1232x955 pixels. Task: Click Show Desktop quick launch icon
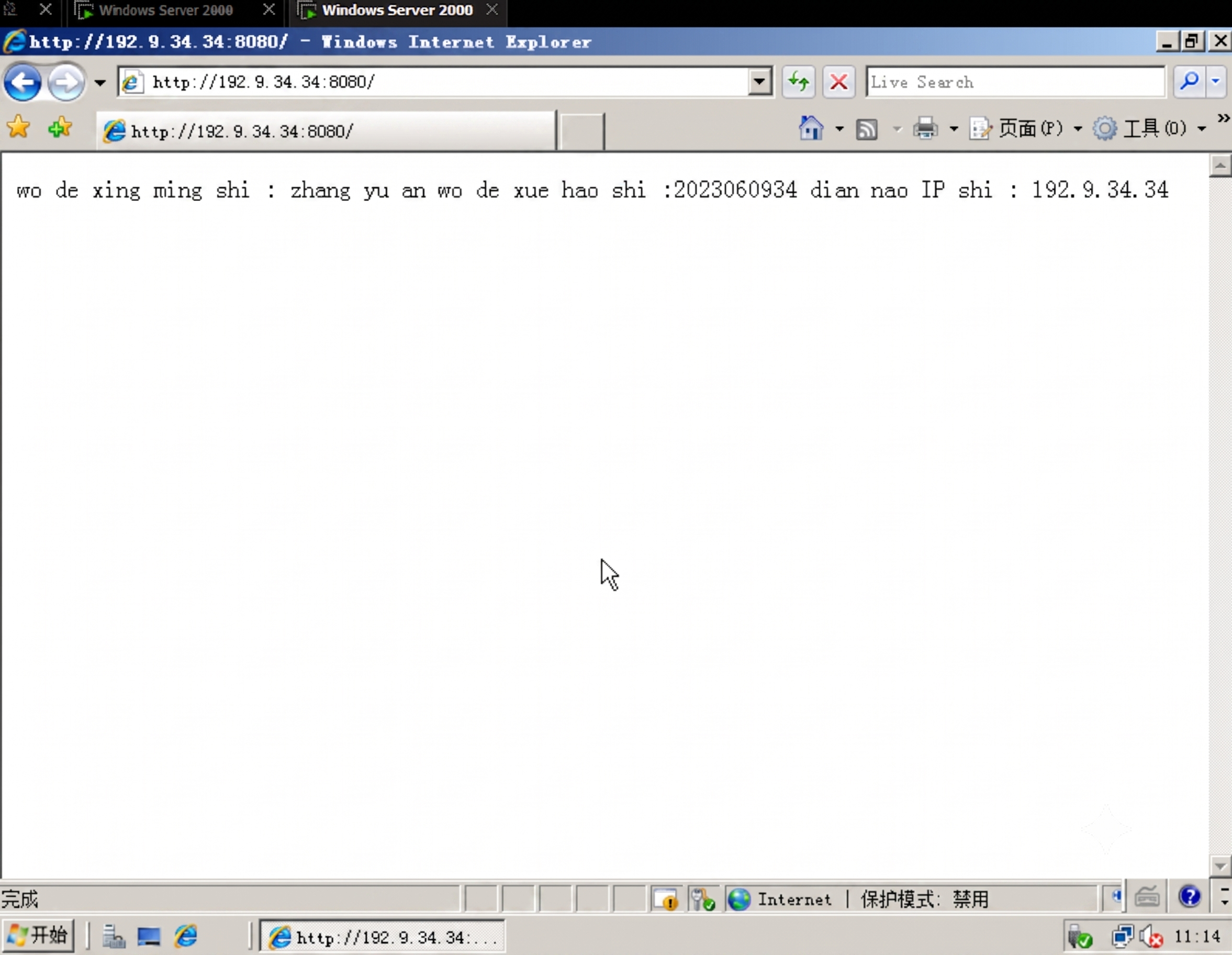coord(149,936)
